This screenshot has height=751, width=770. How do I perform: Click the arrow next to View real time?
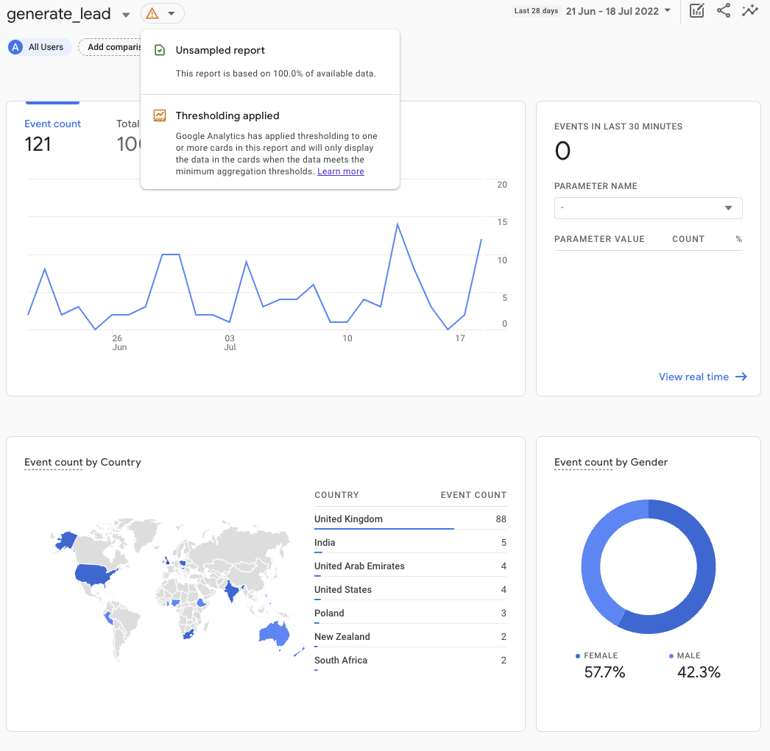pos(741,377)
